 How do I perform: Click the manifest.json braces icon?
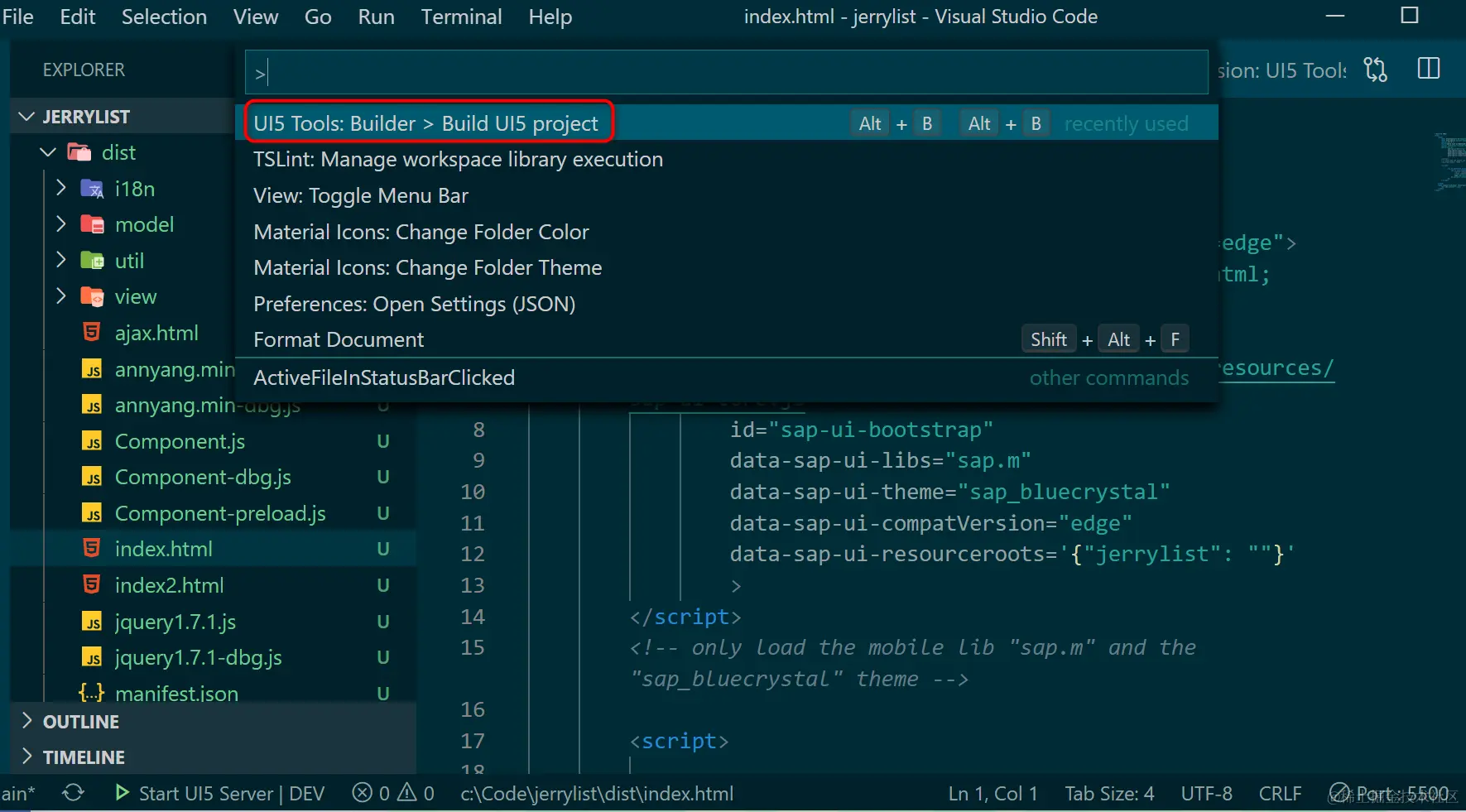point(91,693)
